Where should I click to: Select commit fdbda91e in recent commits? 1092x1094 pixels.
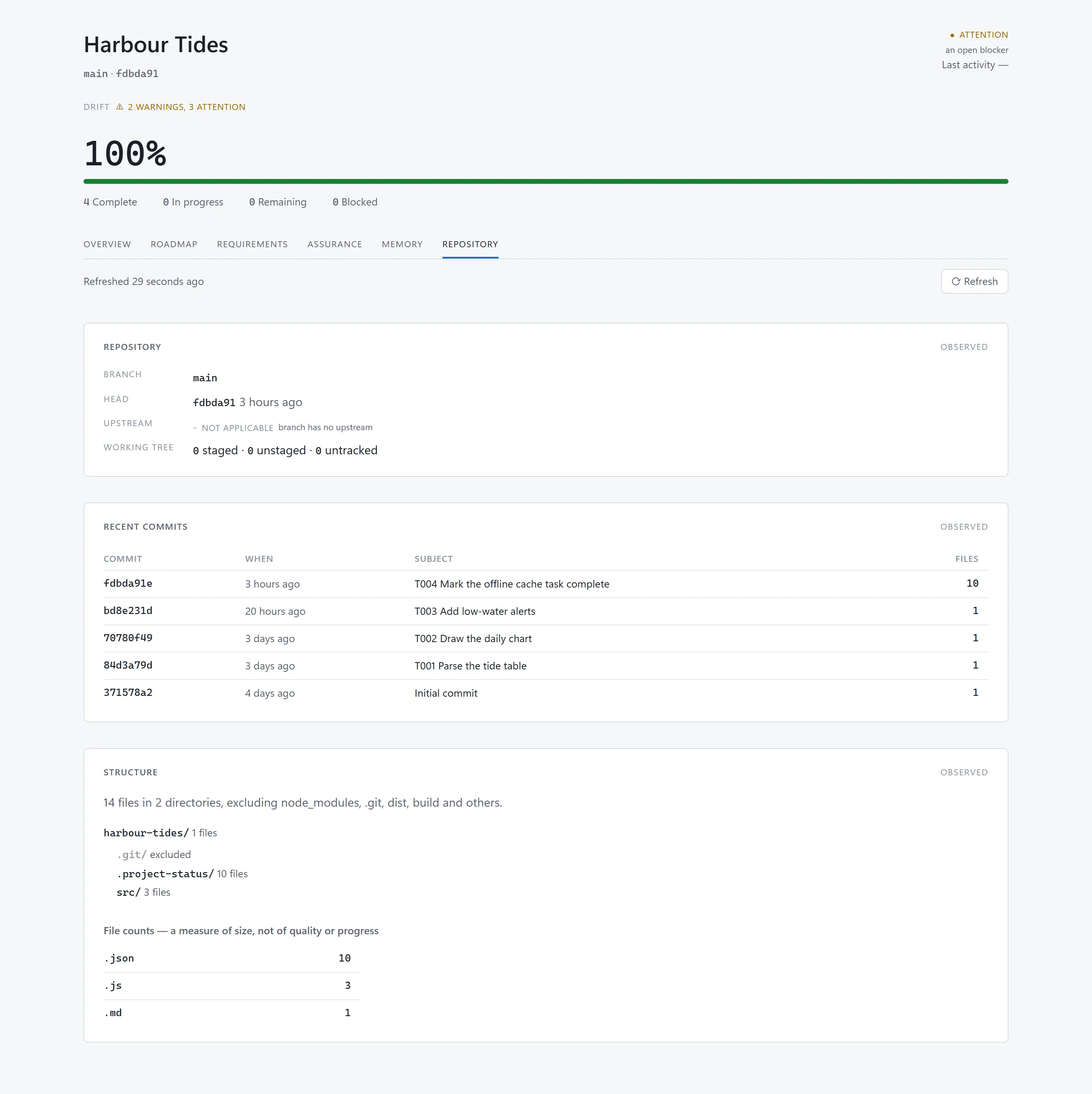[546, 584]
